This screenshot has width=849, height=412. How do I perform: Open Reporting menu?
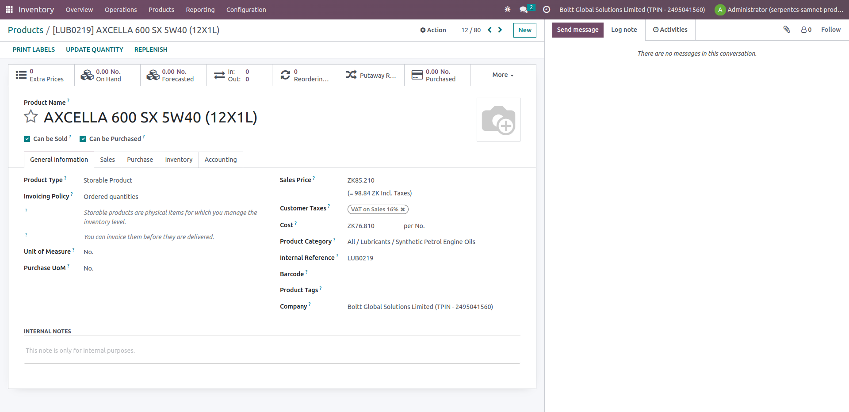point(200,10)
